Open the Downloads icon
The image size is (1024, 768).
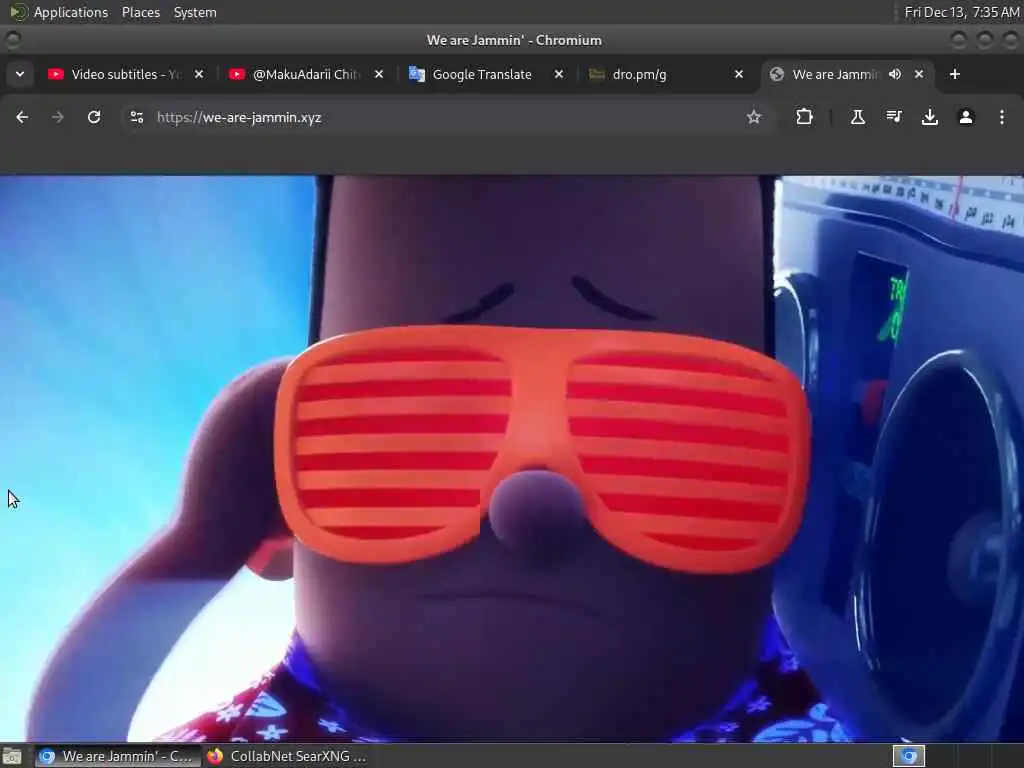930,118
